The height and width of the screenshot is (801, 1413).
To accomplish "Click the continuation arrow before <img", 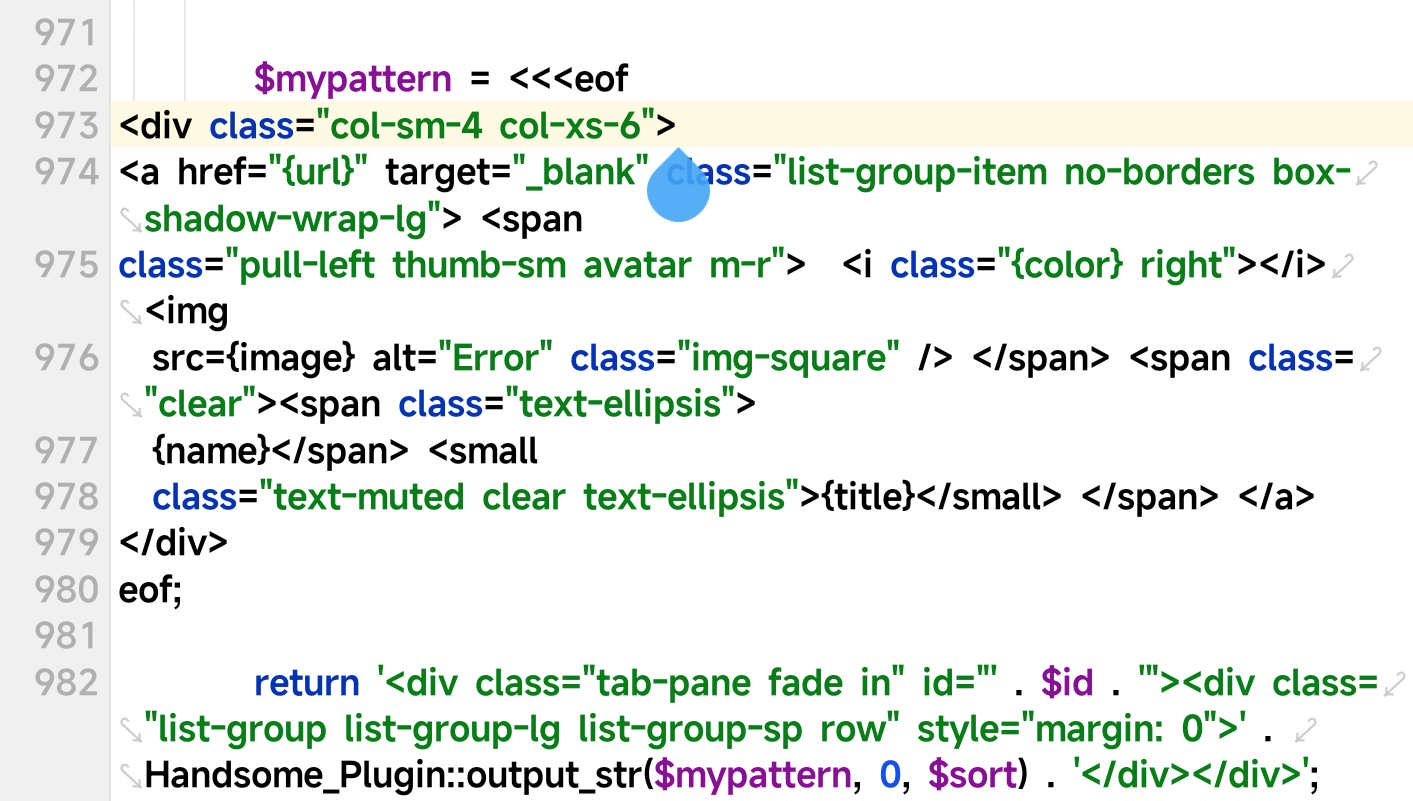I will coord(131,312).
